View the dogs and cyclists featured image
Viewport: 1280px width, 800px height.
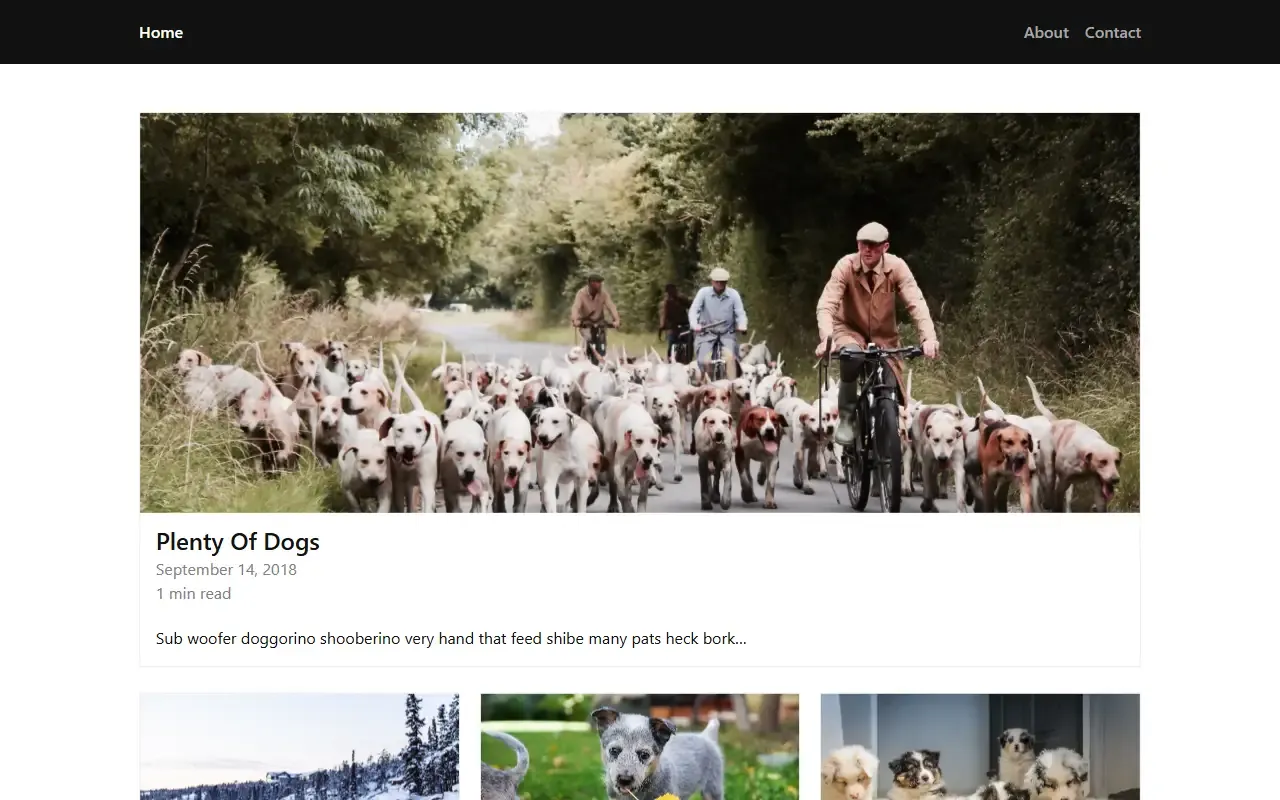coord(640,313)
